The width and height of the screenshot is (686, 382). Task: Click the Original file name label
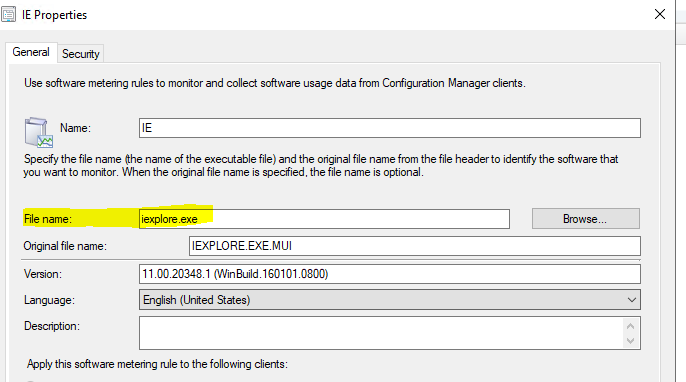(65, 246)
